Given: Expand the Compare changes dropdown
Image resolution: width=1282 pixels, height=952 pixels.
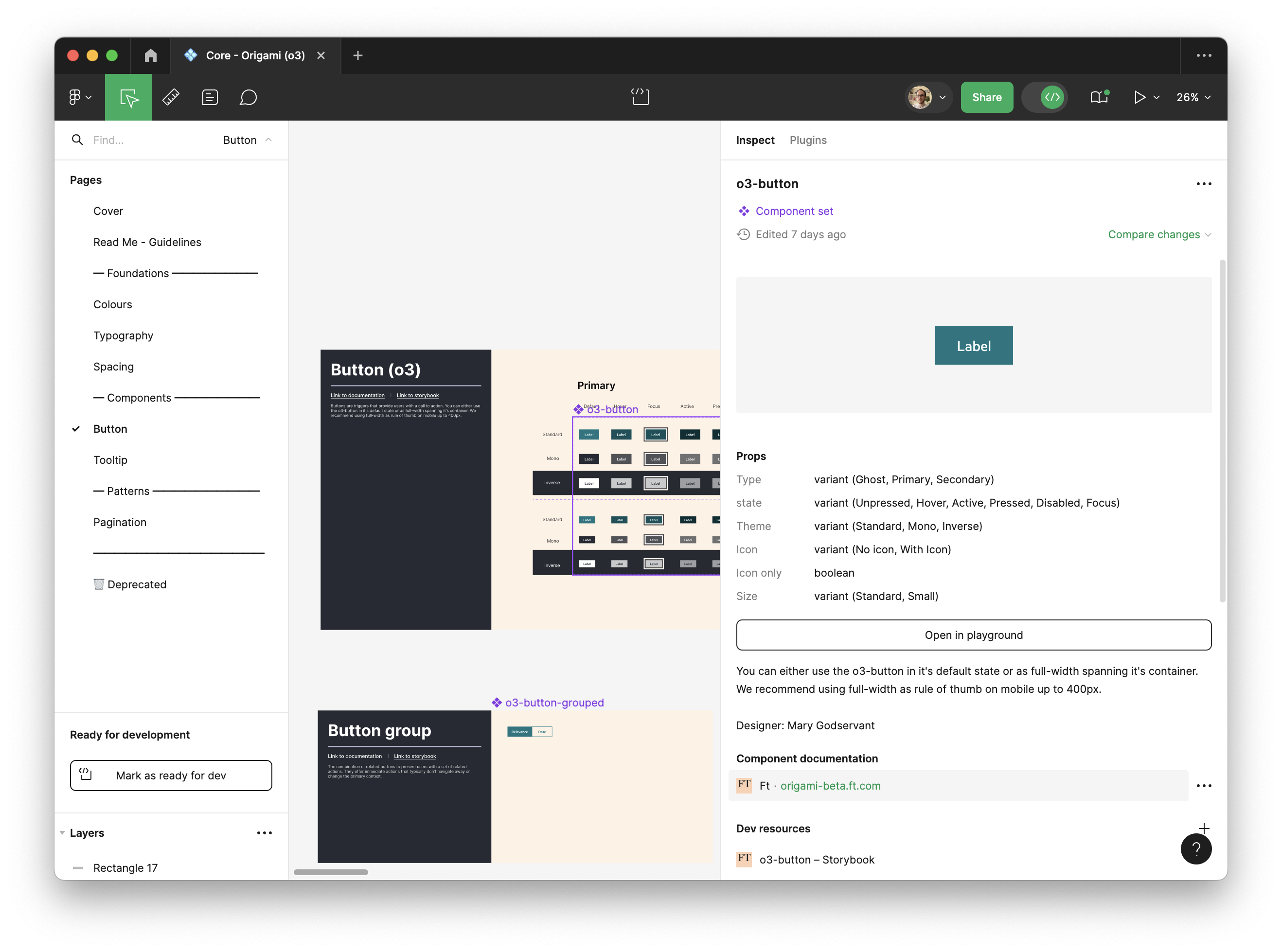Looking at the screenshot, I should pyautogui.click(x=1159, y=234).
